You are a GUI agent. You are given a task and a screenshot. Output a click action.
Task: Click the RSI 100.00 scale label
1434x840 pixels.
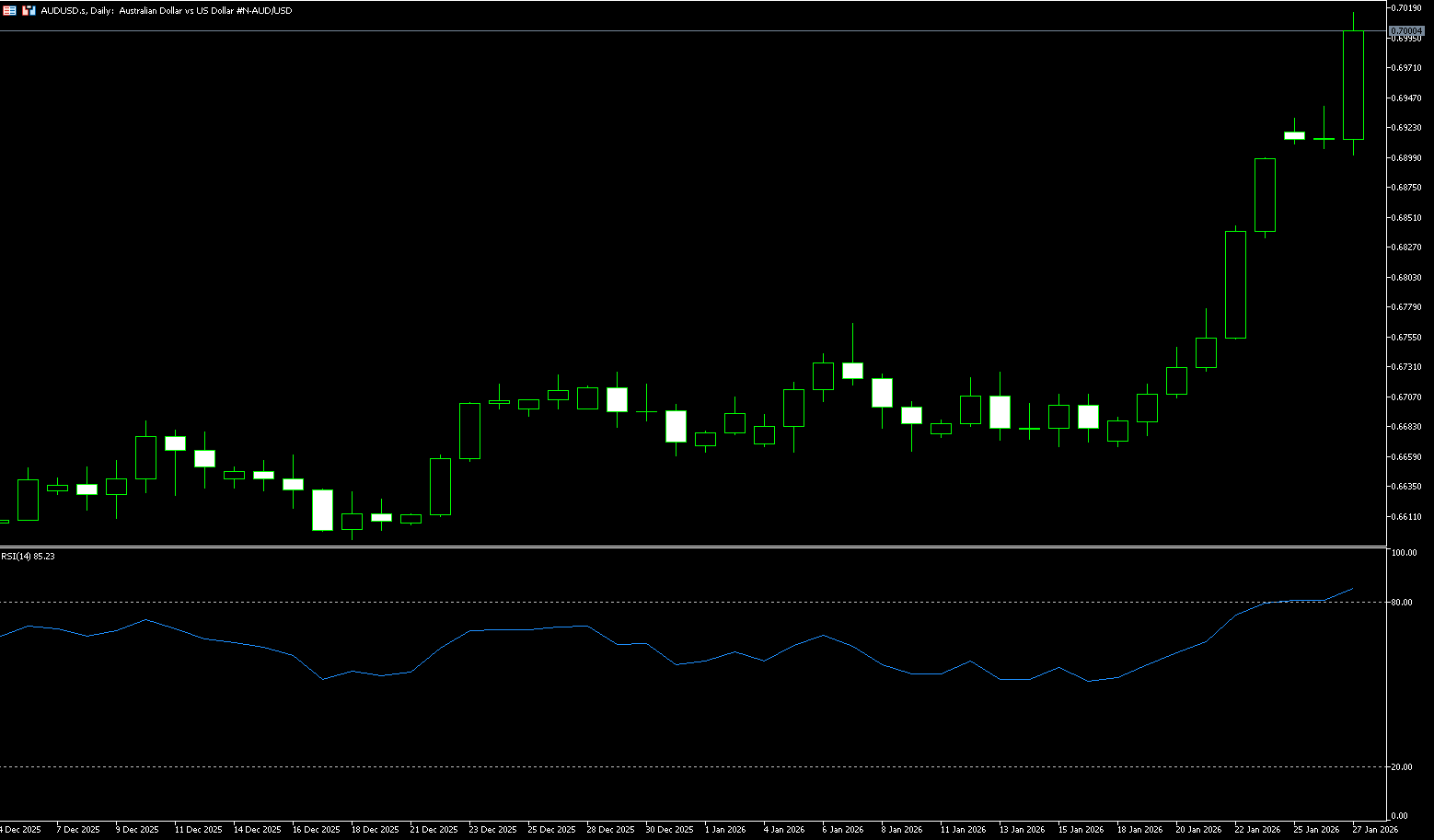coord(1404,553)
